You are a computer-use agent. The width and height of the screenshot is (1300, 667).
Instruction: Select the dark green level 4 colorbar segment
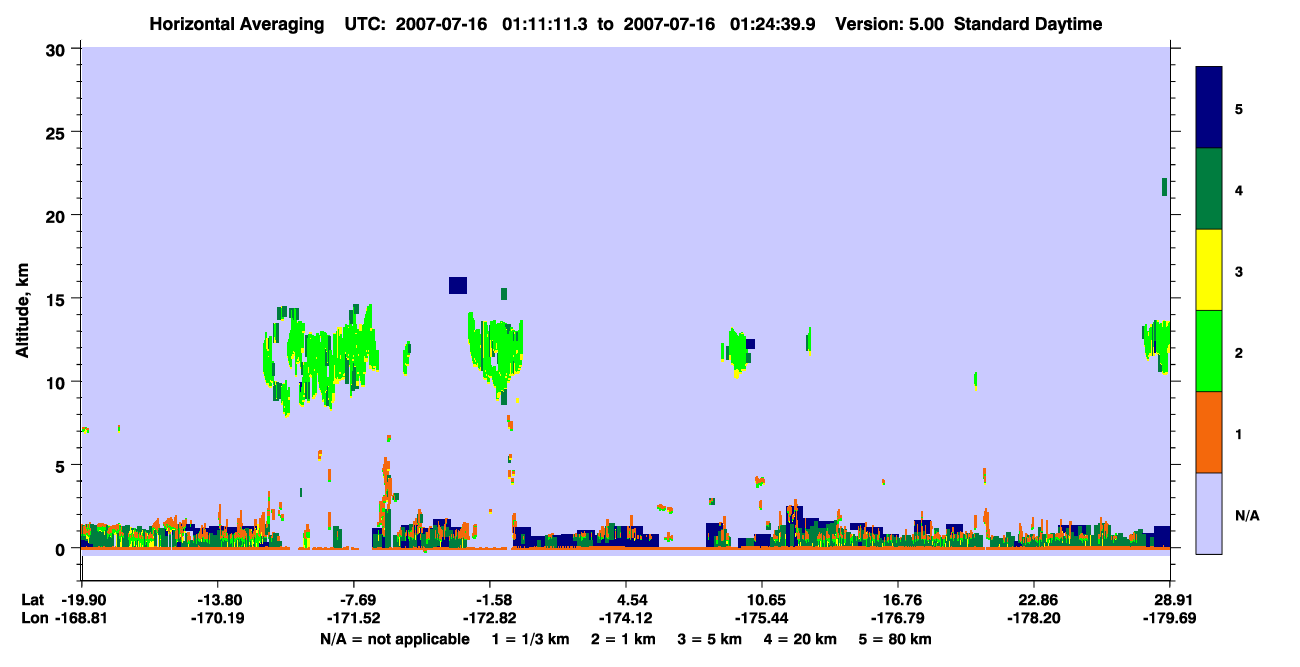1209,189
